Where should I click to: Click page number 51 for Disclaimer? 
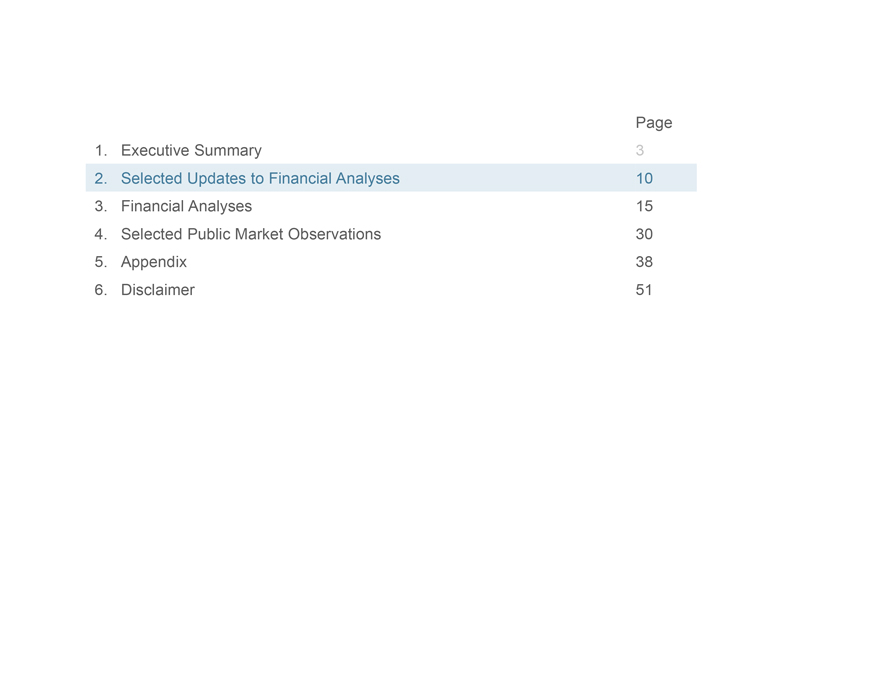point(644,290)
